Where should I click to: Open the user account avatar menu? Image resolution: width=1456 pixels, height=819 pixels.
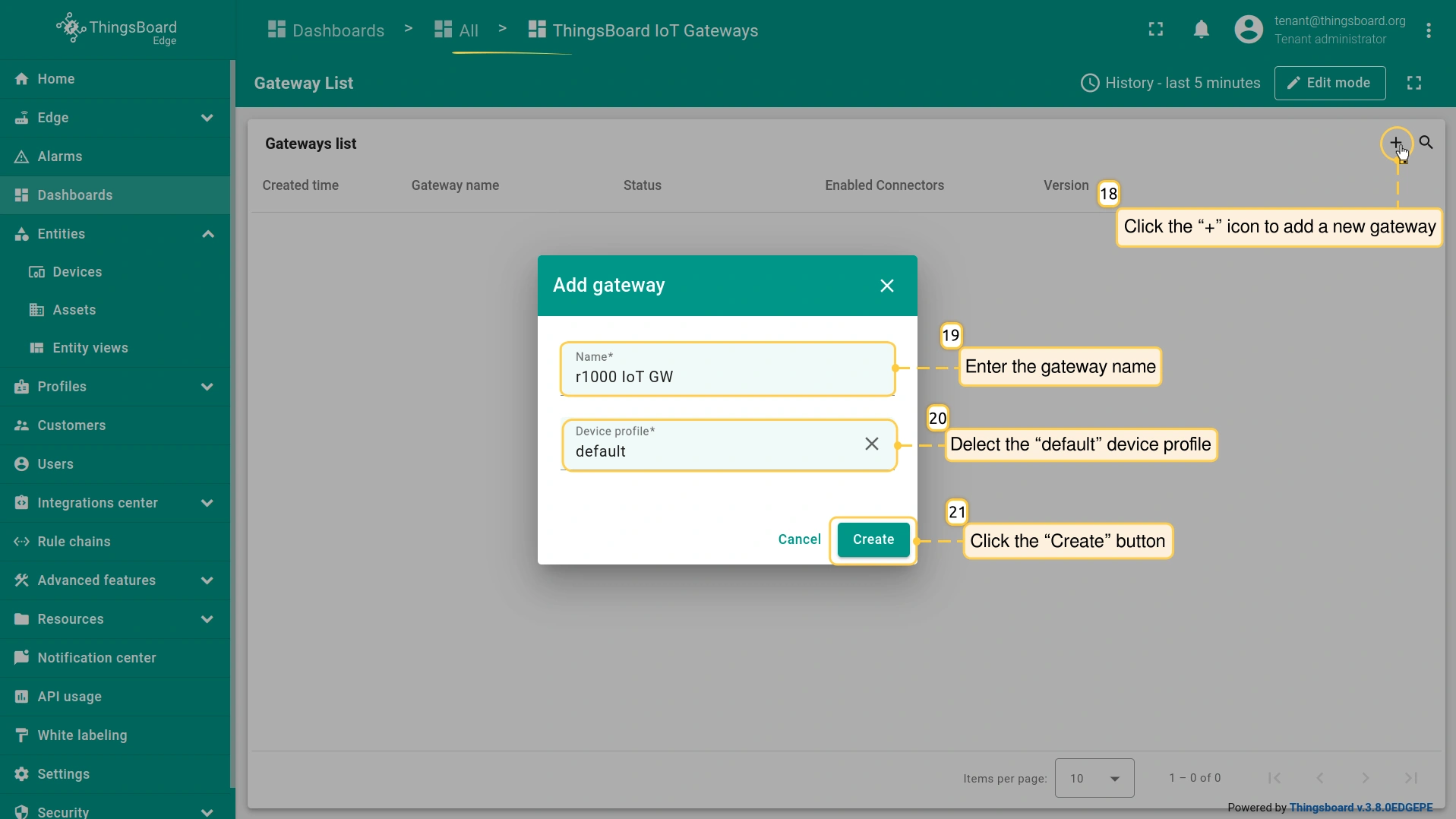[x=1248, y=30]
